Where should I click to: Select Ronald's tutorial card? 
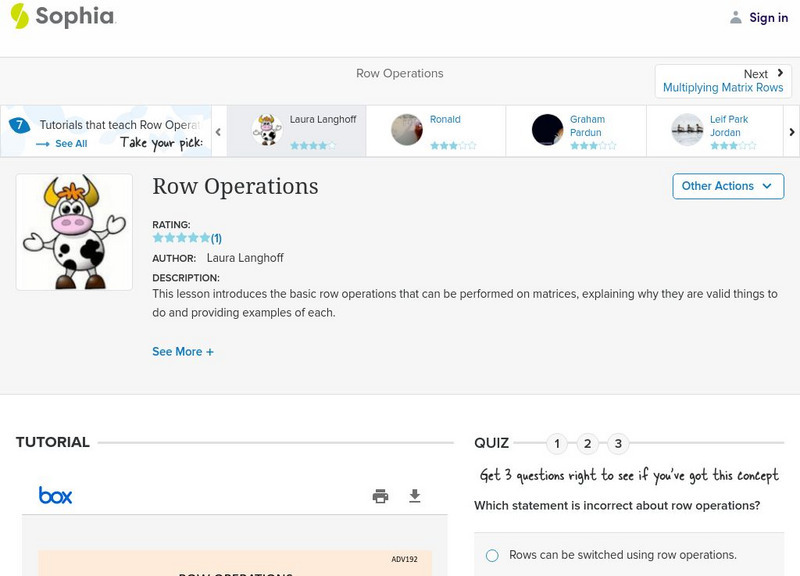[436, 131]
